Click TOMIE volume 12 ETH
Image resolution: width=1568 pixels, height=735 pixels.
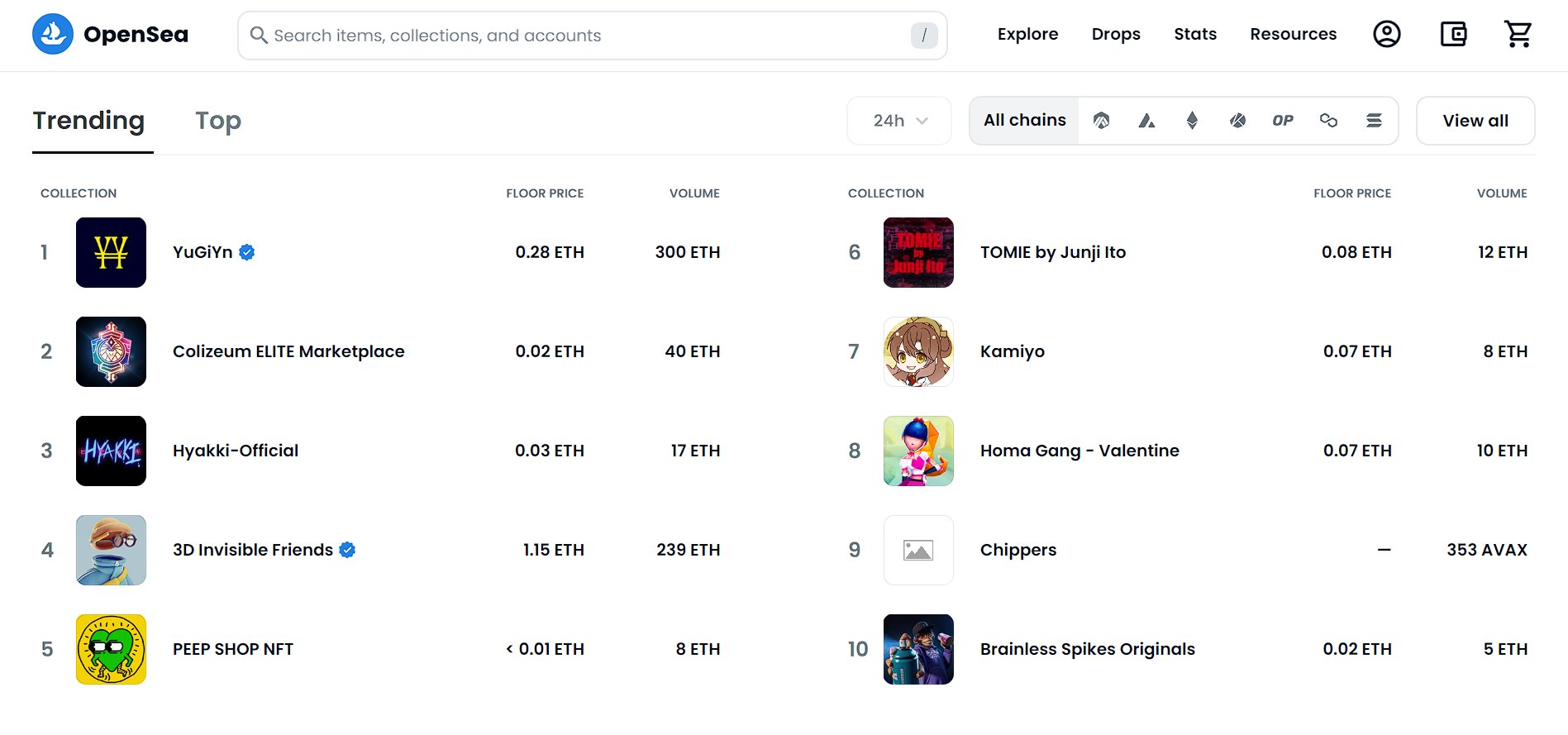pos(1503,252)
